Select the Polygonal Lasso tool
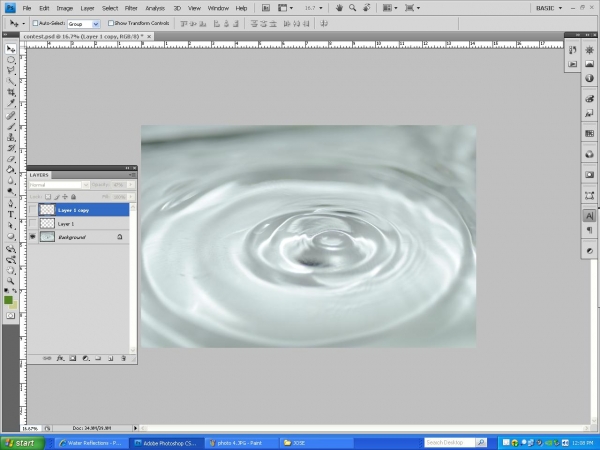This screenshot has height=450, width=600. tap(11, 70)
